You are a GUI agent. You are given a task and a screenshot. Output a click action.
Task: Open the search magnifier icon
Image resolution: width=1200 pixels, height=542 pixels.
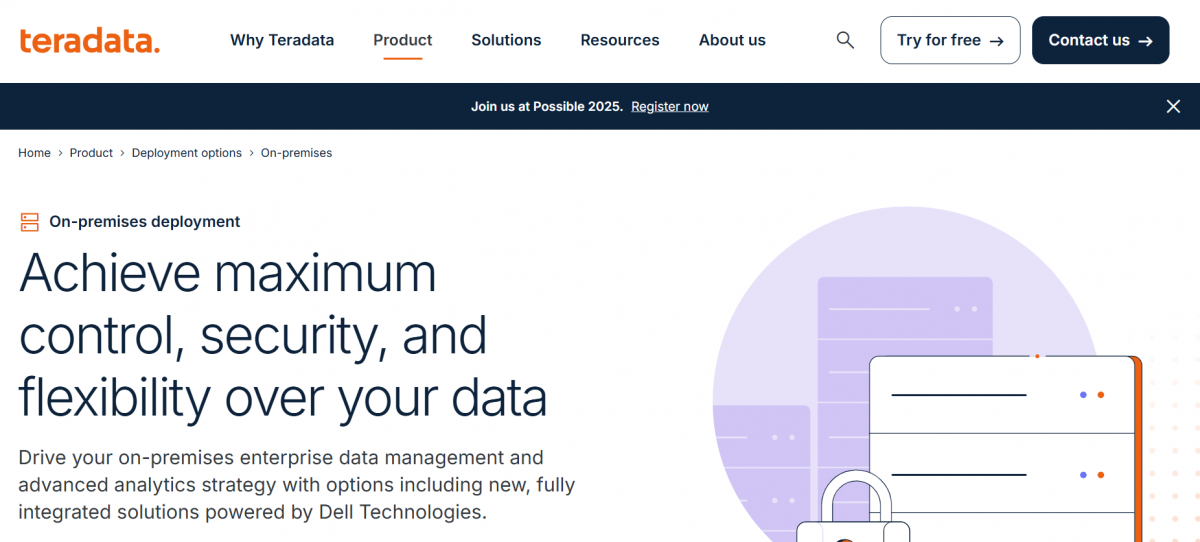pos(845,40)
